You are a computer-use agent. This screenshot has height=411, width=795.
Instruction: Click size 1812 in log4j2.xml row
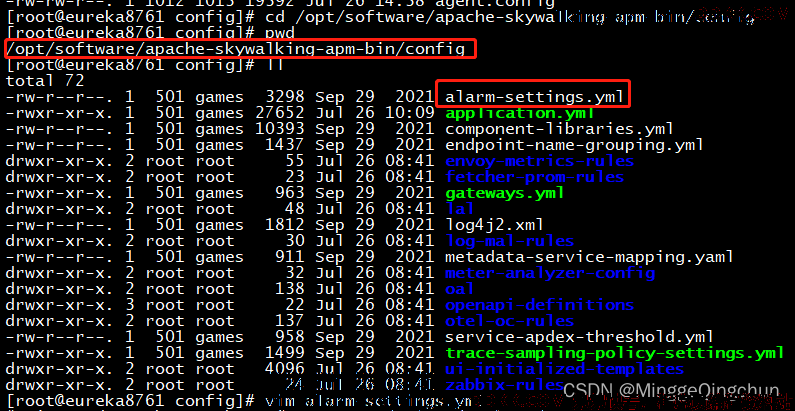click(284, 225)
